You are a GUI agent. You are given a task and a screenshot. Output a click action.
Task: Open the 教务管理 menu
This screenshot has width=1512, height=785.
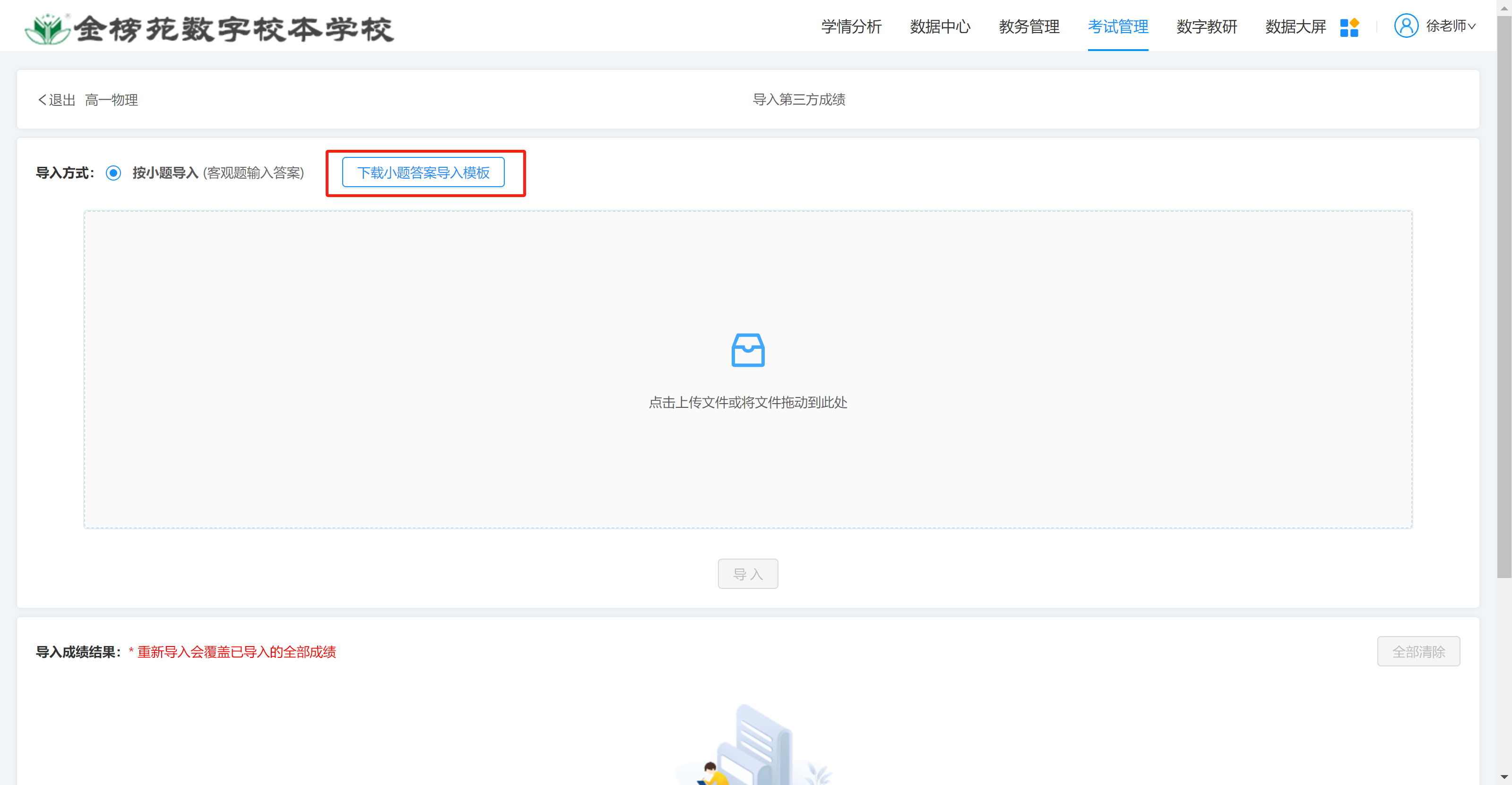[1029, 26]
